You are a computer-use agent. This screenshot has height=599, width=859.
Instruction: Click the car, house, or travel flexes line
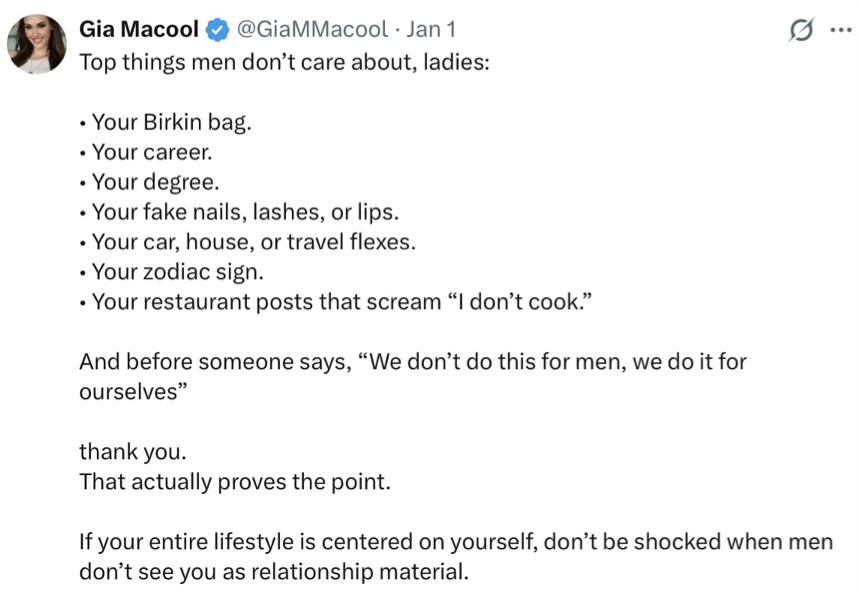coord(252,242)
